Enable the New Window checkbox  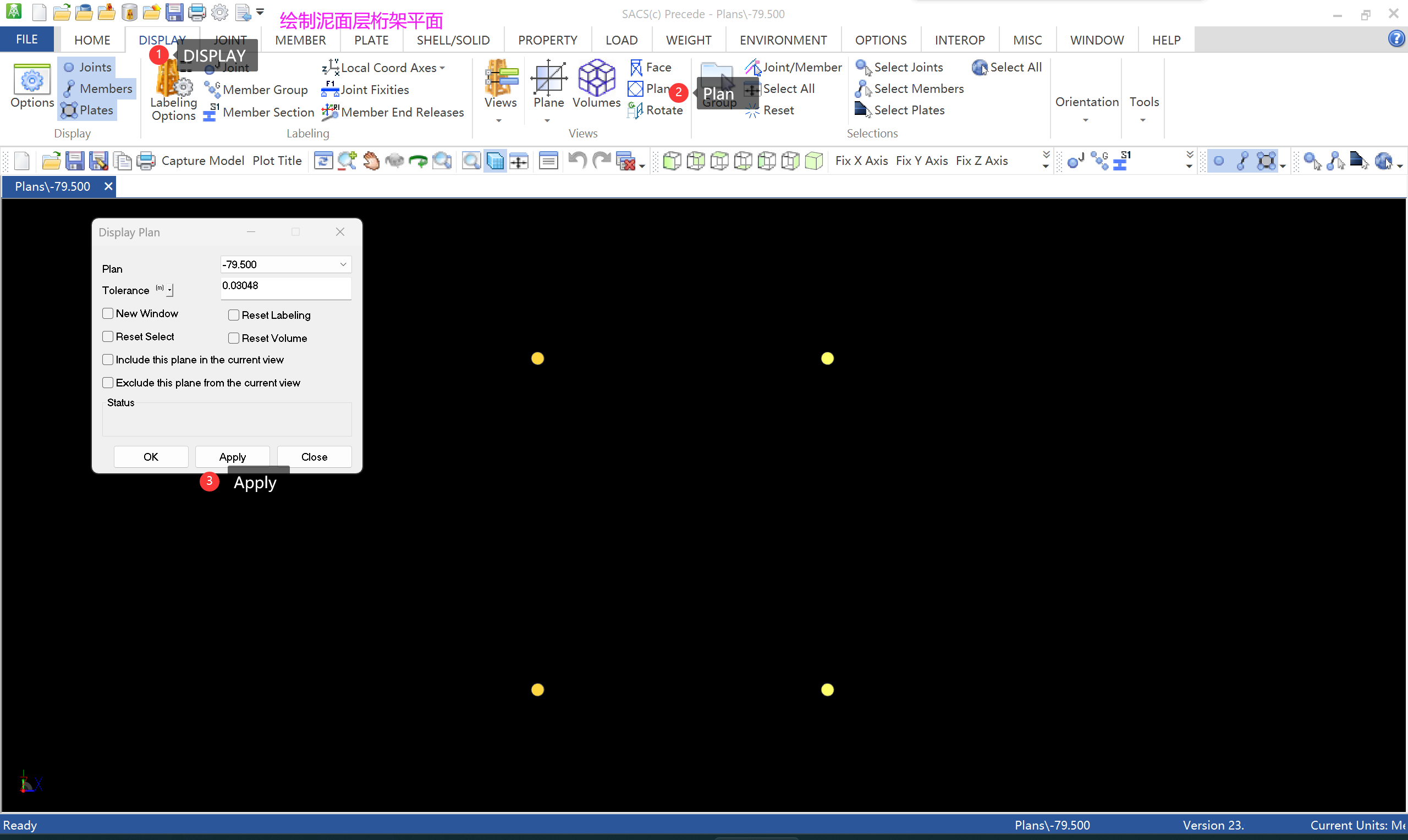(108, 313)
